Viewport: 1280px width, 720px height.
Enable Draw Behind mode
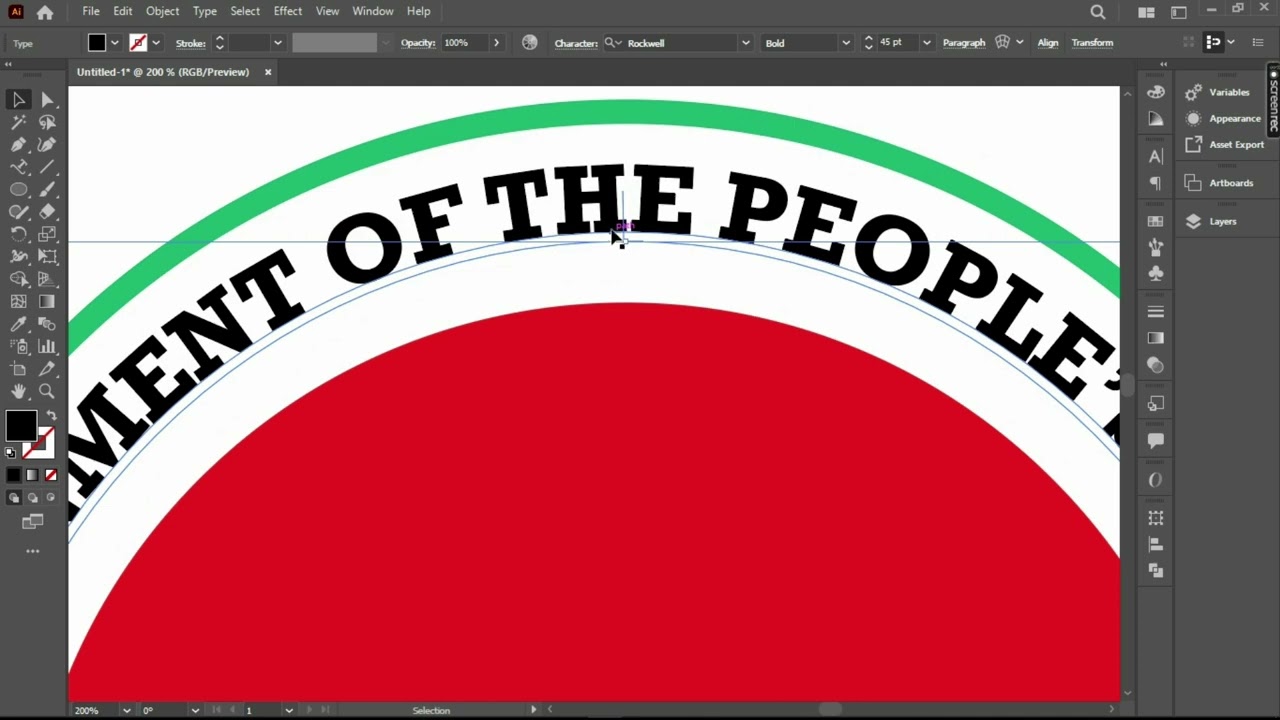[32, 497]
